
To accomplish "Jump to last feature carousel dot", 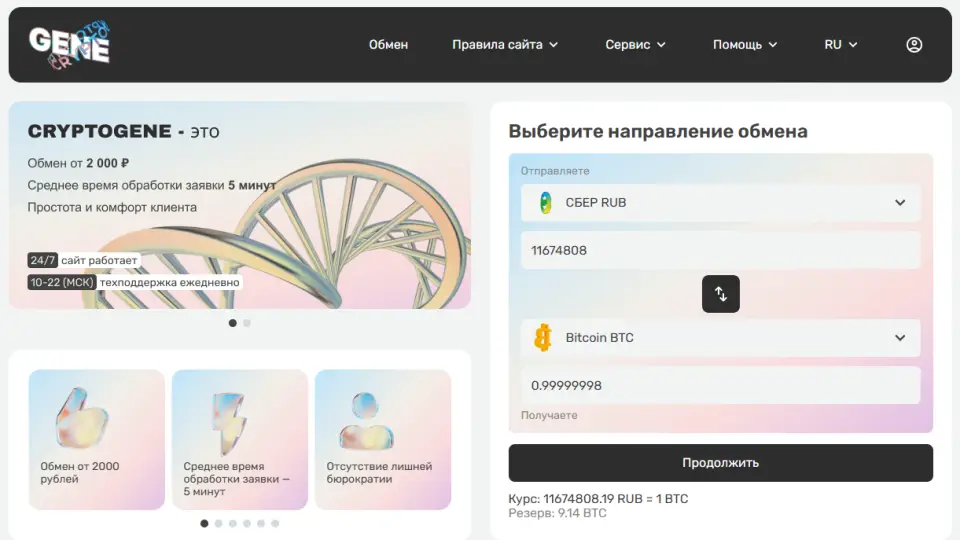I will pos(275,523).
